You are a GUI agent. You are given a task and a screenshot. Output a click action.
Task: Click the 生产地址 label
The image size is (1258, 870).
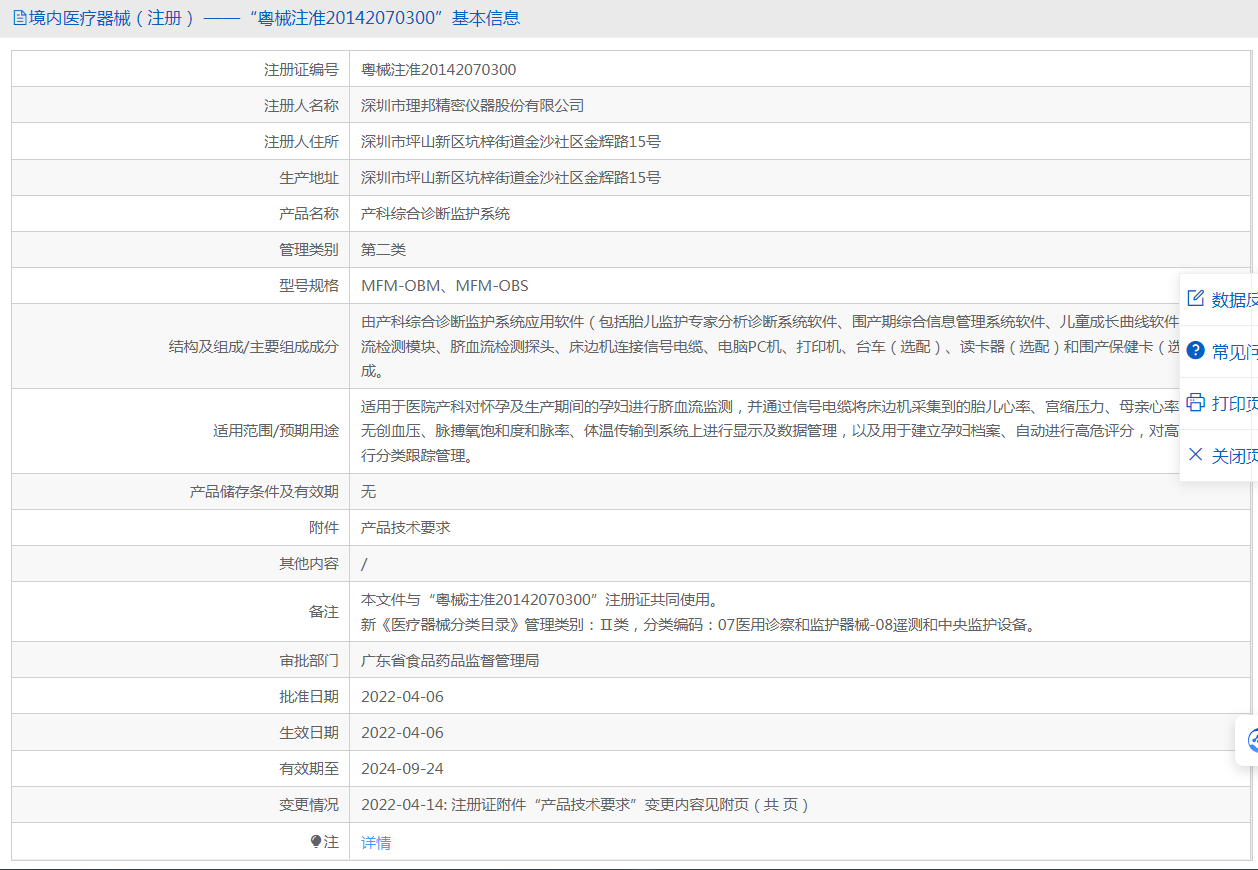point(309,178)
